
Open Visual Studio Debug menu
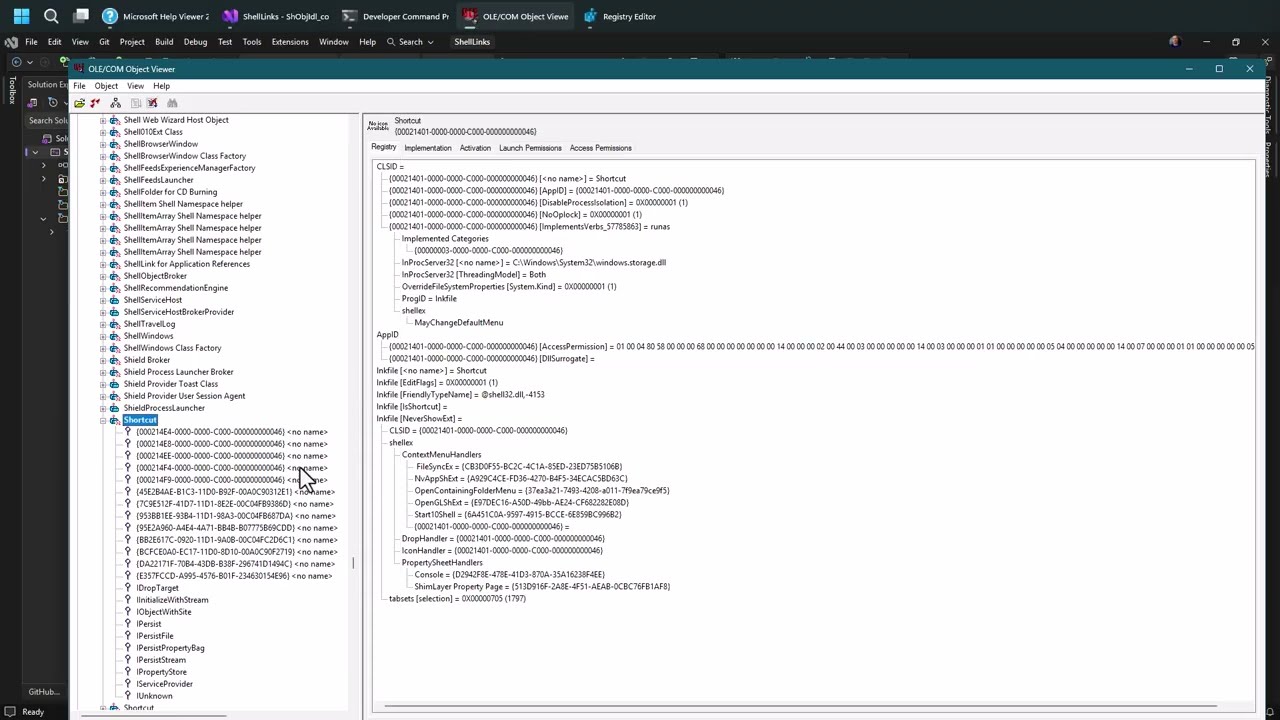(195, 42)
